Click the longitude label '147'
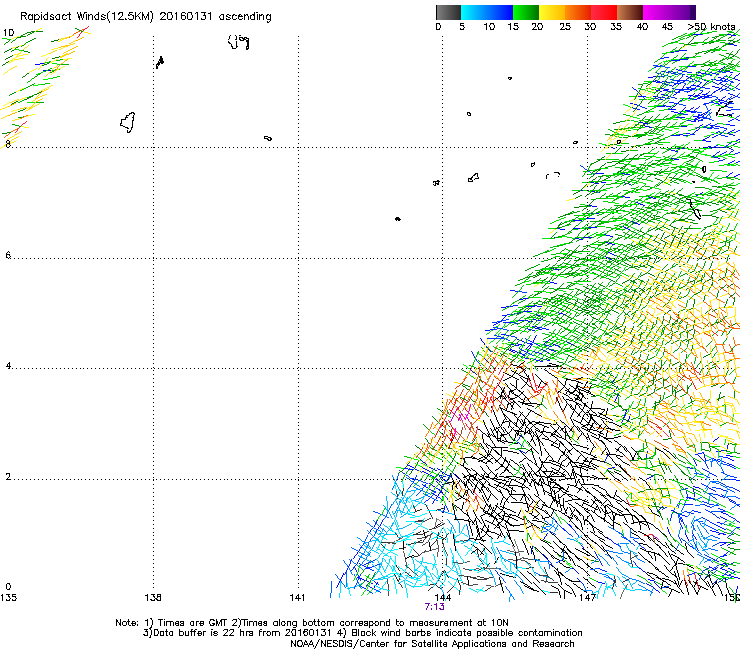The width and height of the screenshot is (740, 650). [x=588, y=598]
